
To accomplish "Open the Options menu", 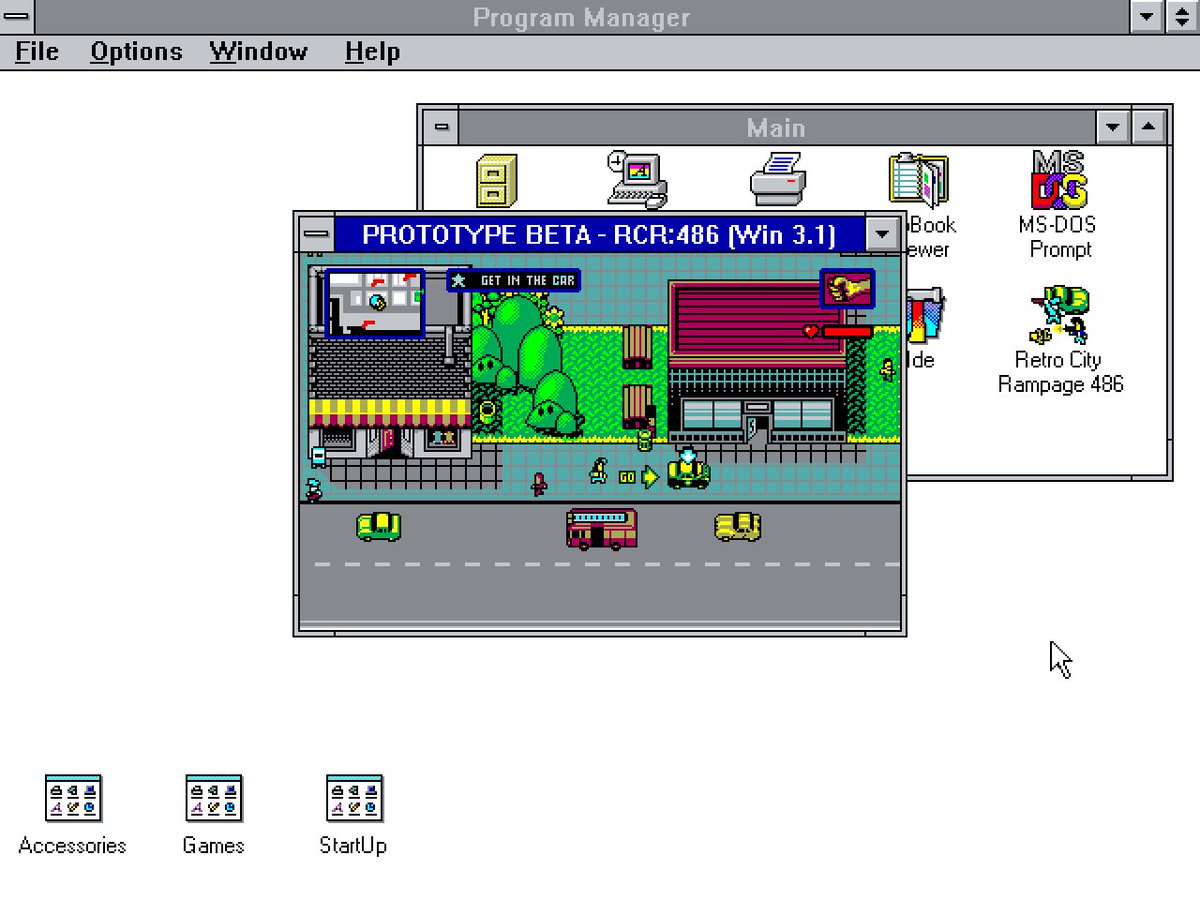I will (x=136, y=52).
